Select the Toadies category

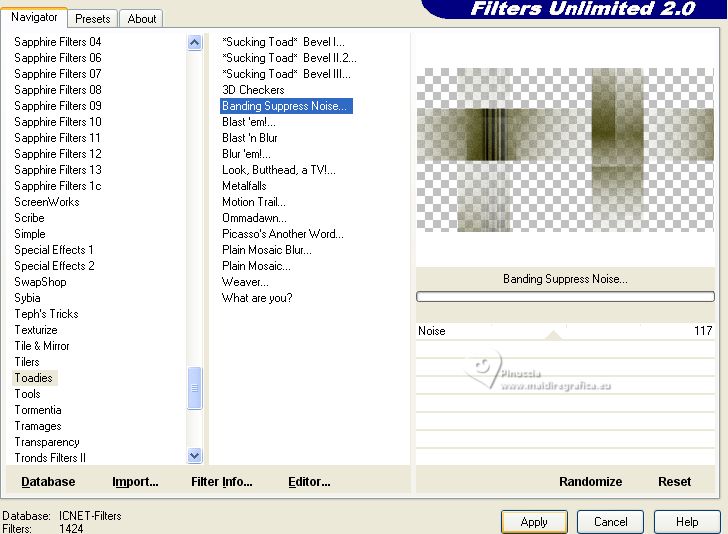click(x=33, y=378)
